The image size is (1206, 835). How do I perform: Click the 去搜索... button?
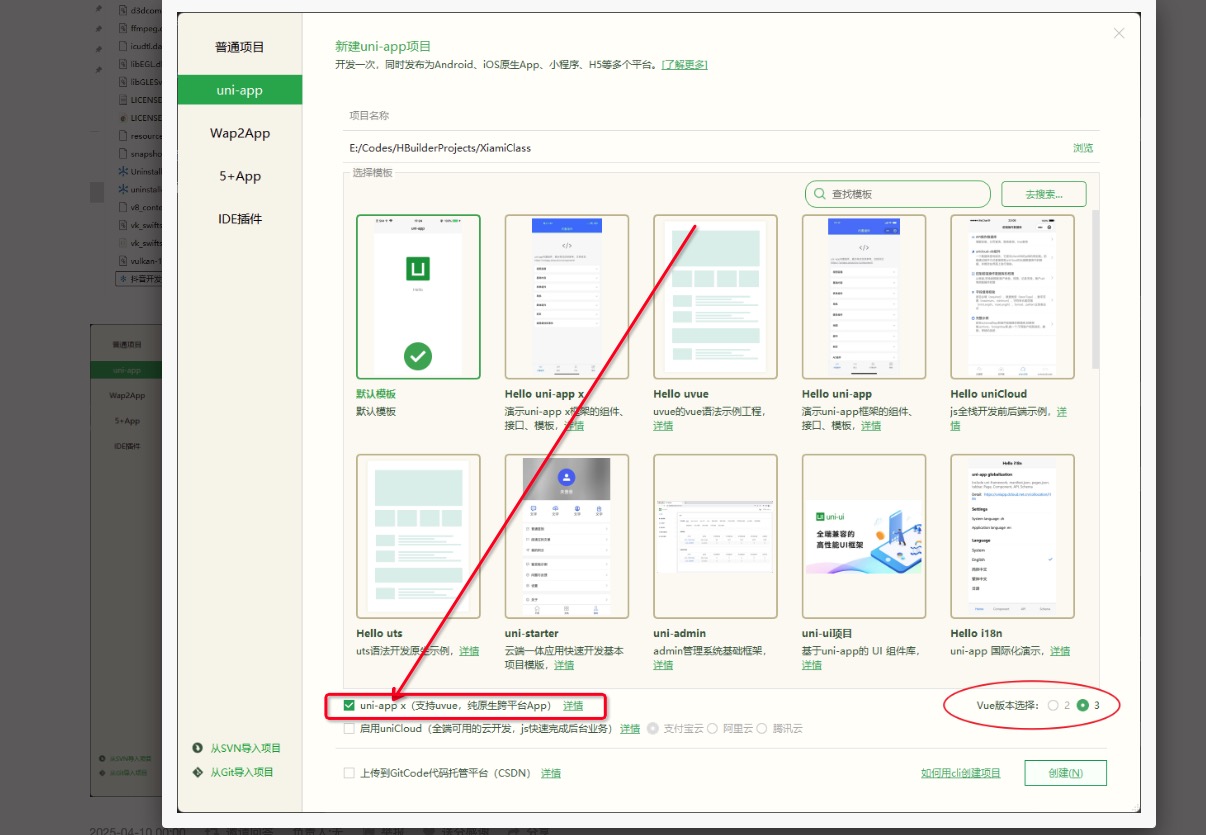tap(1043, 194)
